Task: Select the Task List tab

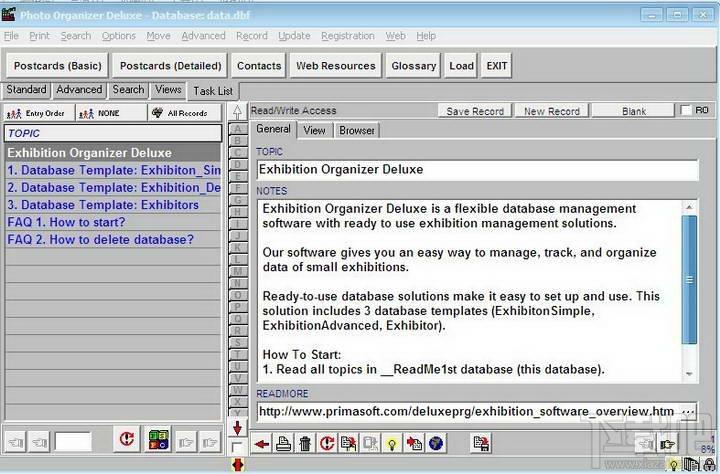Action: [x=213, y=91]
